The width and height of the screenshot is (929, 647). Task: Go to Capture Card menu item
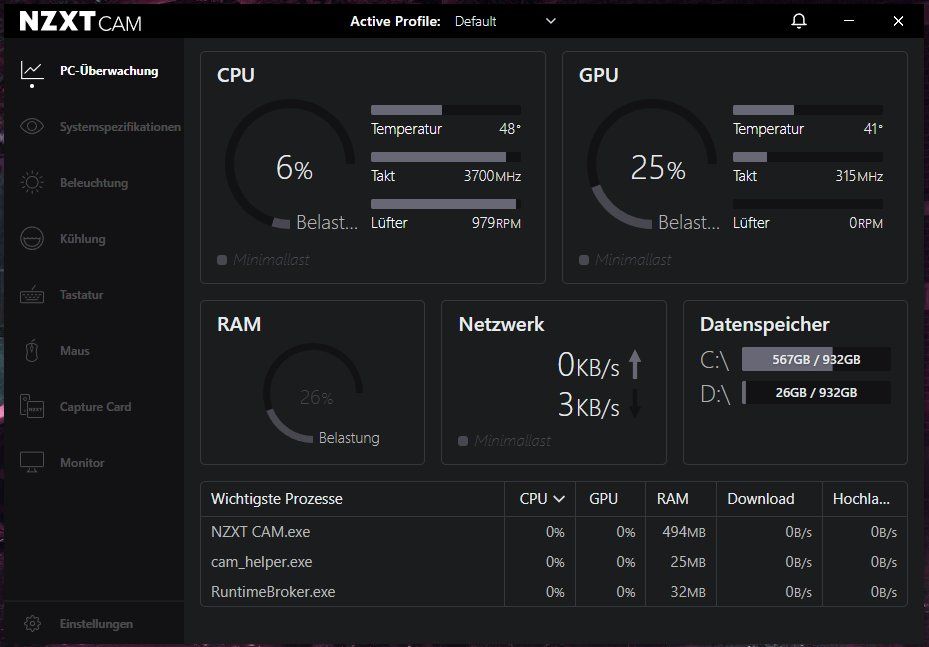pyautogui.click(x=95, y=407)
